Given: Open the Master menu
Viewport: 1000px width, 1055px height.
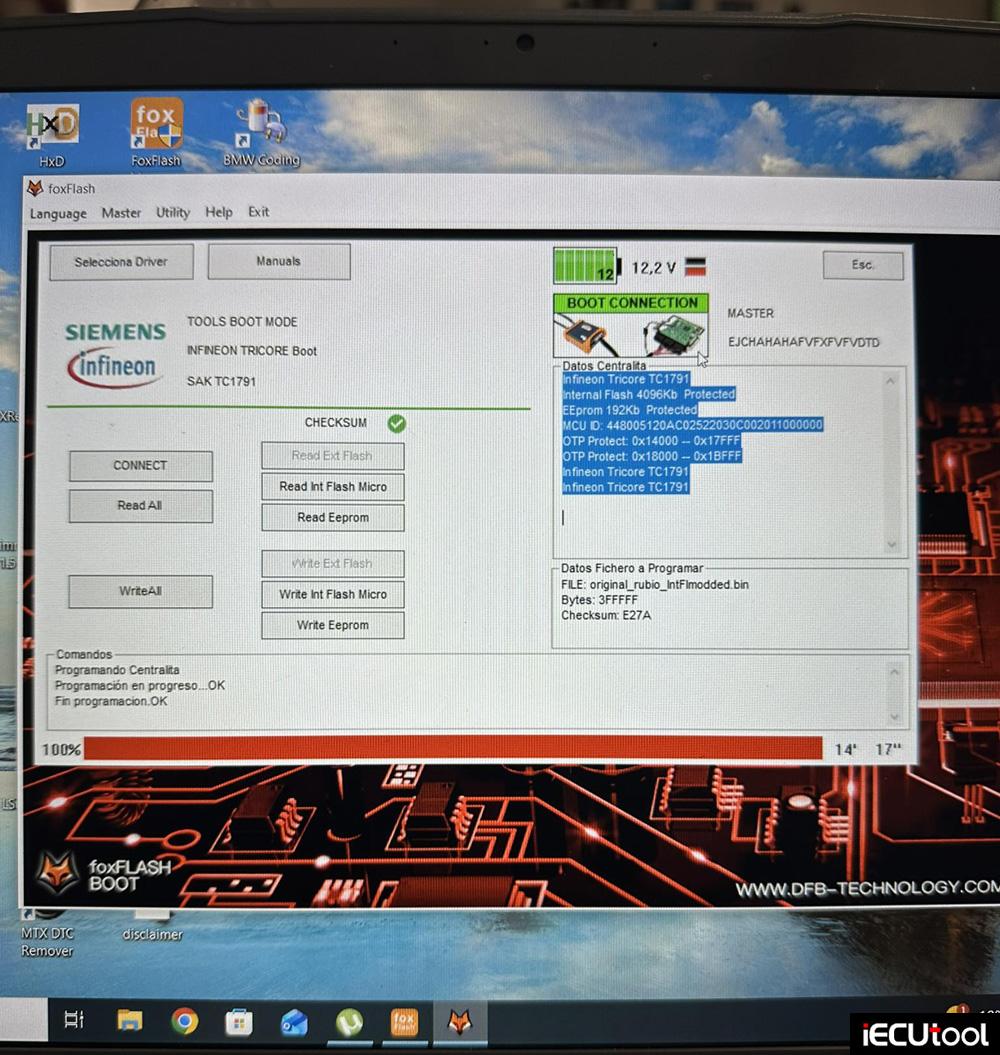Looking at the screenshot, I should (121, 213).
